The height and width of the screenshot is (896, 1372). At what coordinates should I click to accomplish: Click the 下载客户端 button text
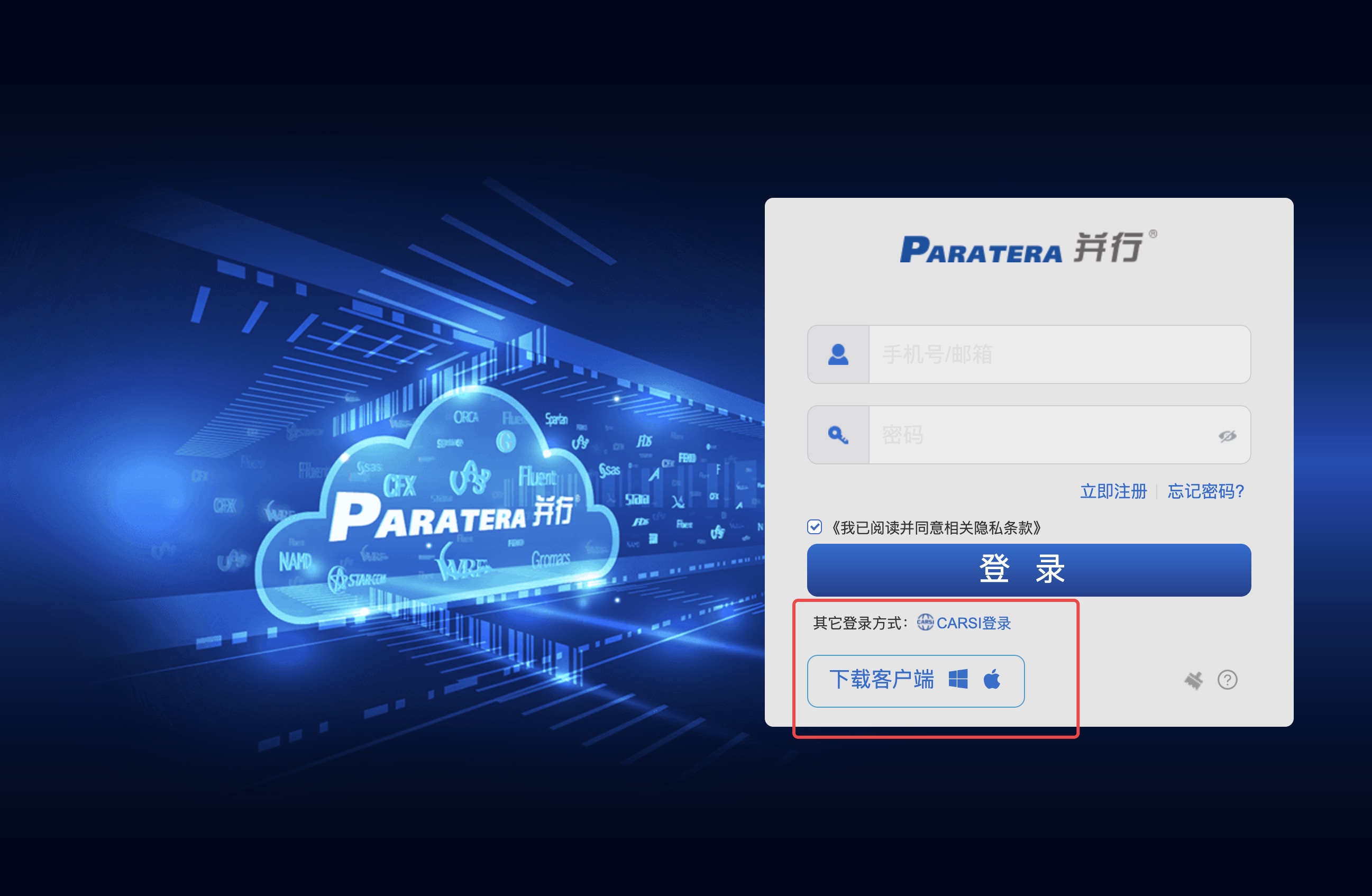tap(881, 680)
